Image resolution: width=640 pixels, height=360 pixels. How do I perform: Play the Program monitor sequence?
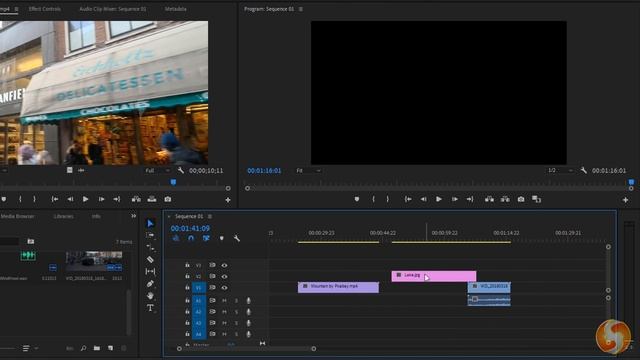pos(439,199)
